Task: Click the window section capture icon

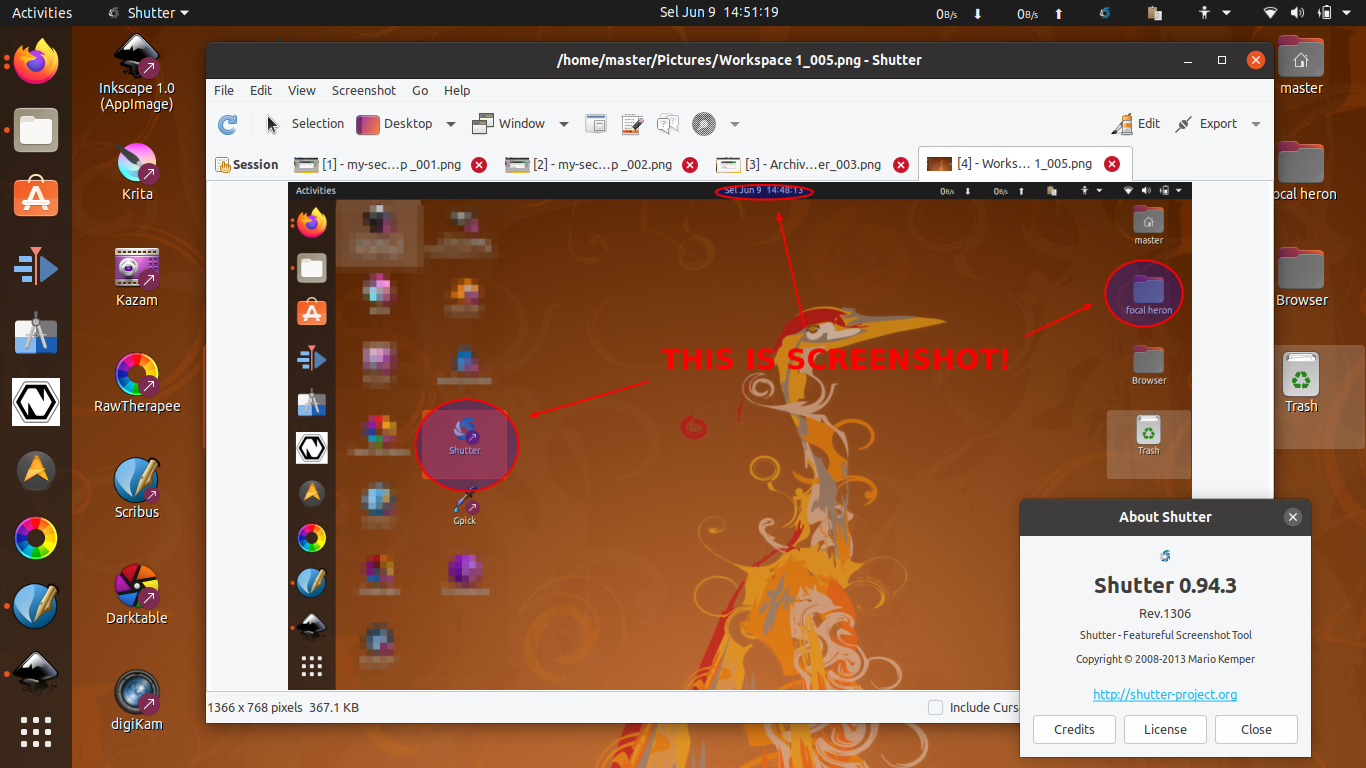Action: pos(596,124)
